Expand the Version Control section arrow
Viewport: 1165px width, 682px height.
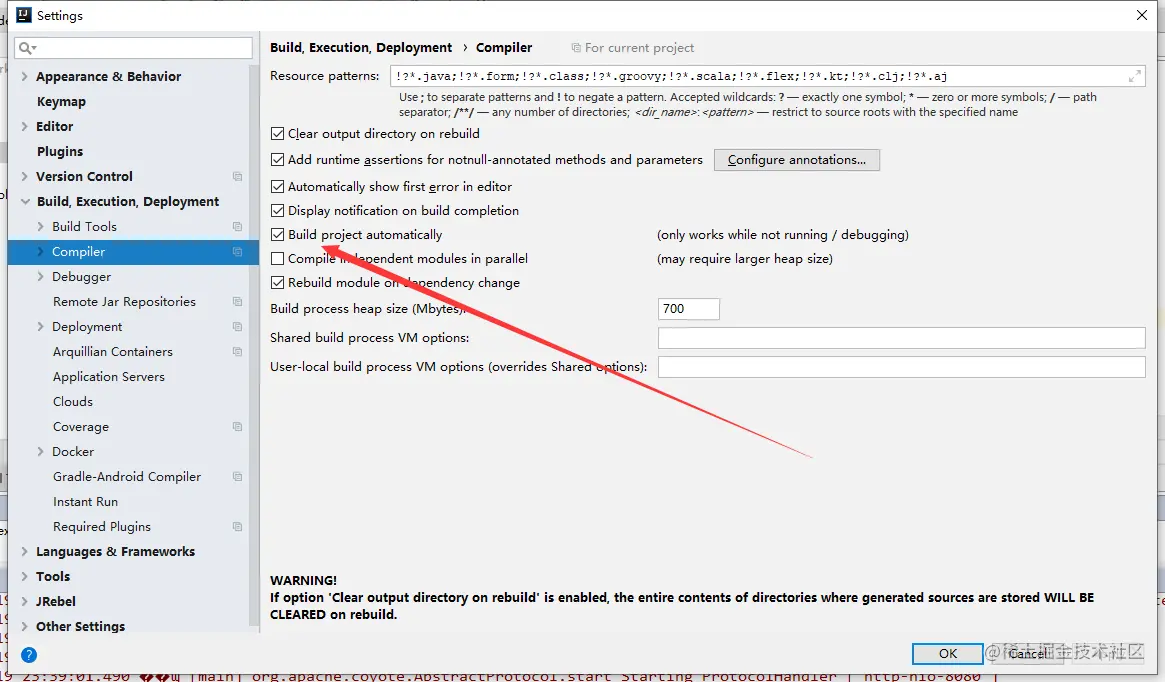point(25,176)
